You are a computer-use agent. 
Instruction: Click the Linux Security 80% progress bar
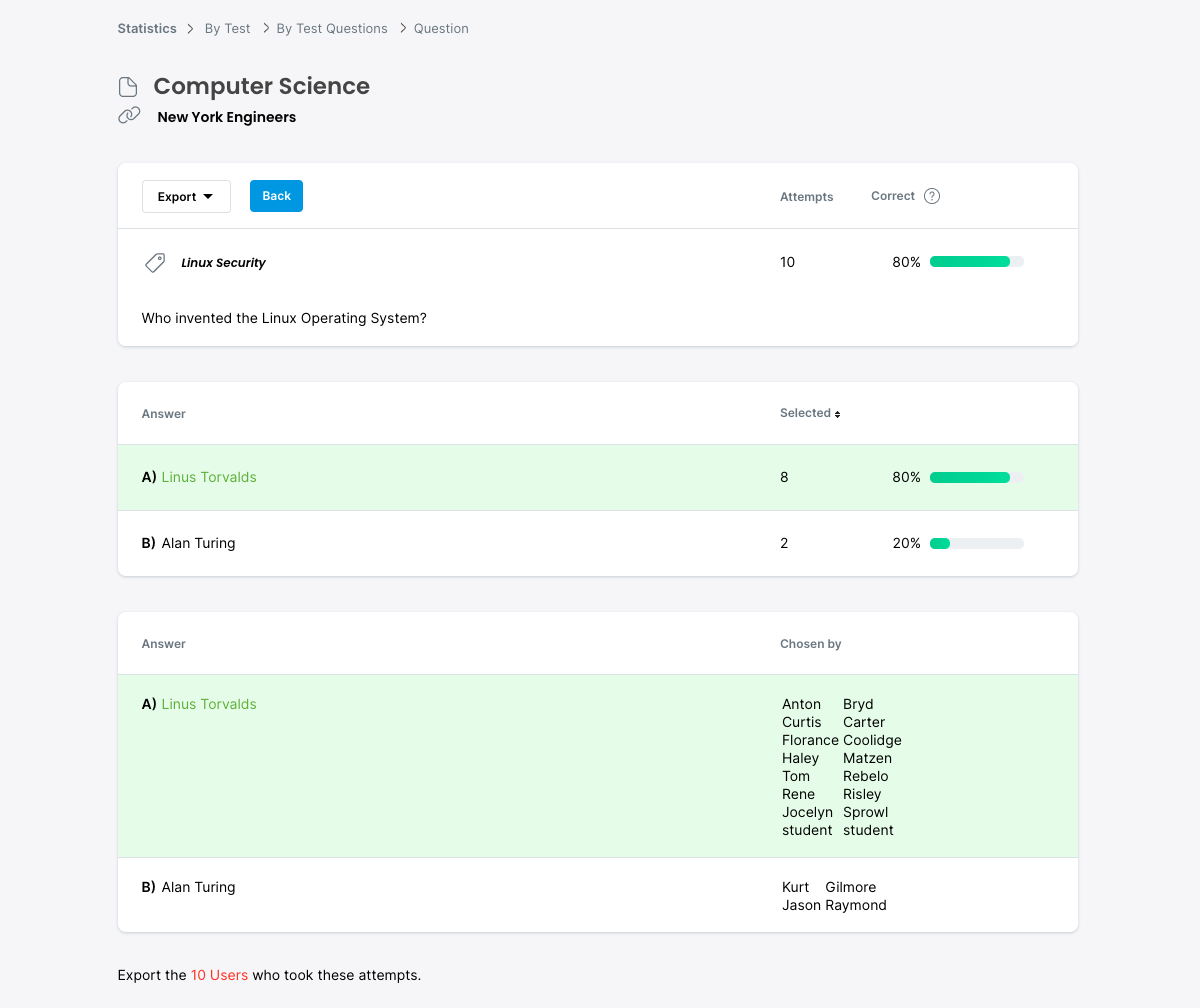pyautogui.click(x=976, y=262)
